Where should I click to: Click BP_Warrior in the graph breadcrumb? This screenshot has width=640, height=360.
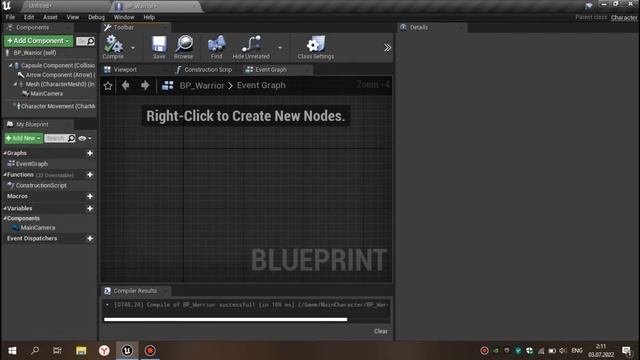pos(202,85)
